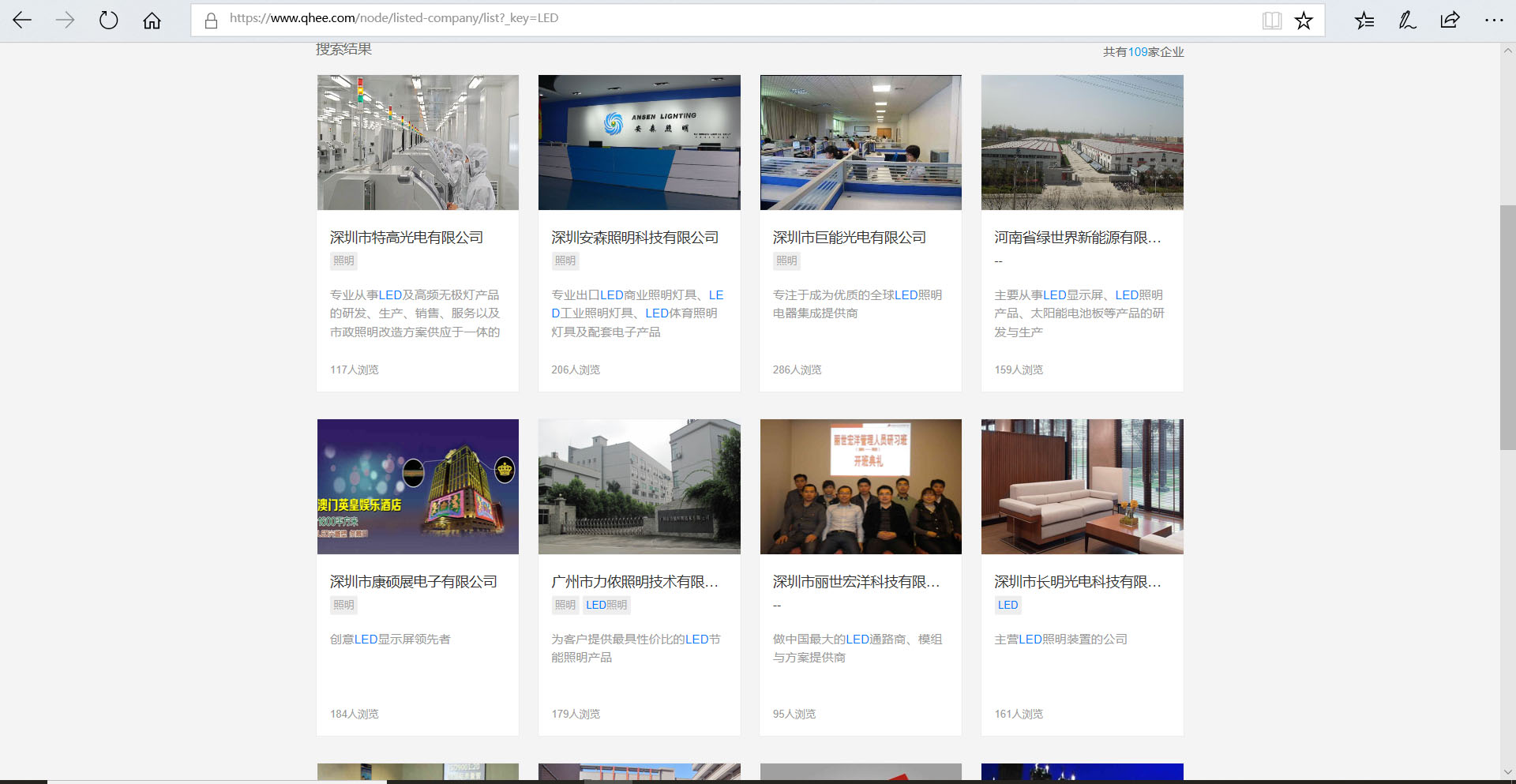Click the 澳门英皇娱乐酒店 banner thumbnail
1516x784 pixels.
pyautogui.click(x=418, y=486)
